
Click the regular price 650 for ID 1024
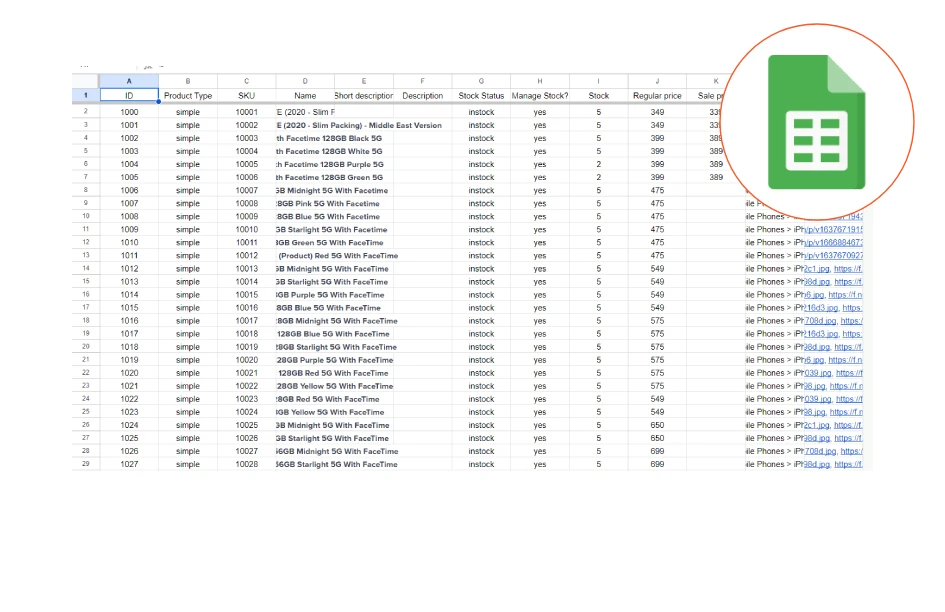(x=658, y=425)
